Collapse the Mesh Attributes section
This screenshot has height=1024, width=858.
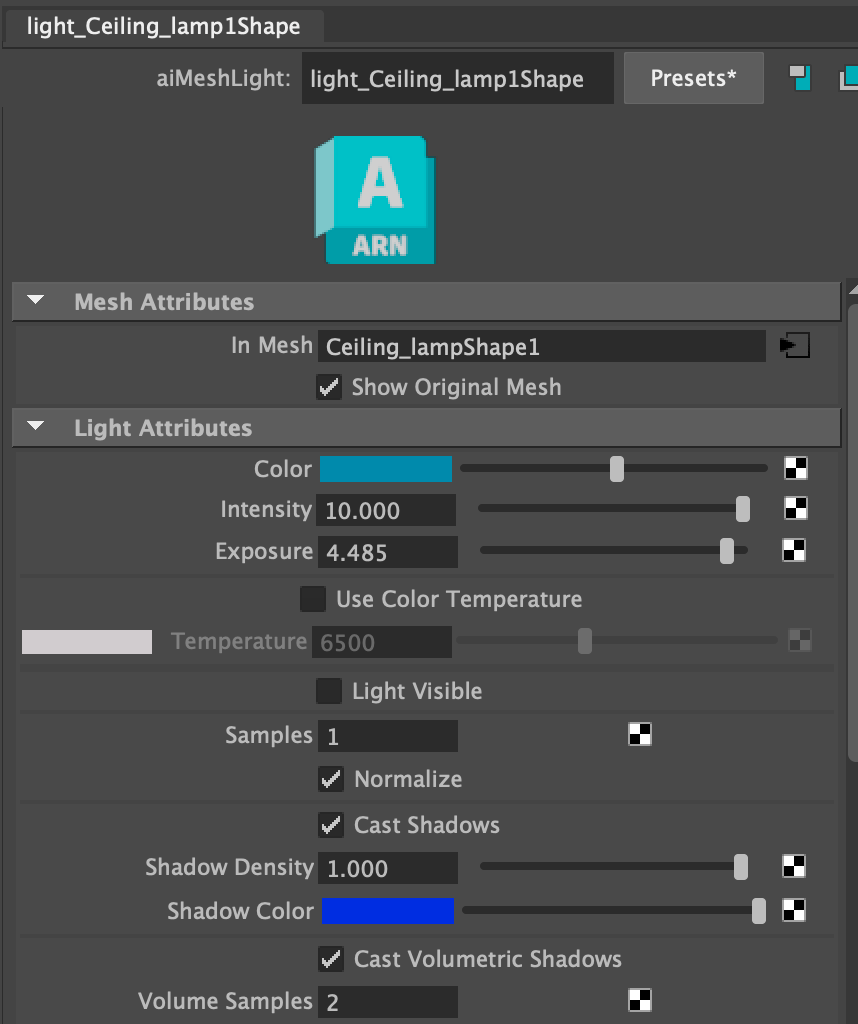[37, 301]
